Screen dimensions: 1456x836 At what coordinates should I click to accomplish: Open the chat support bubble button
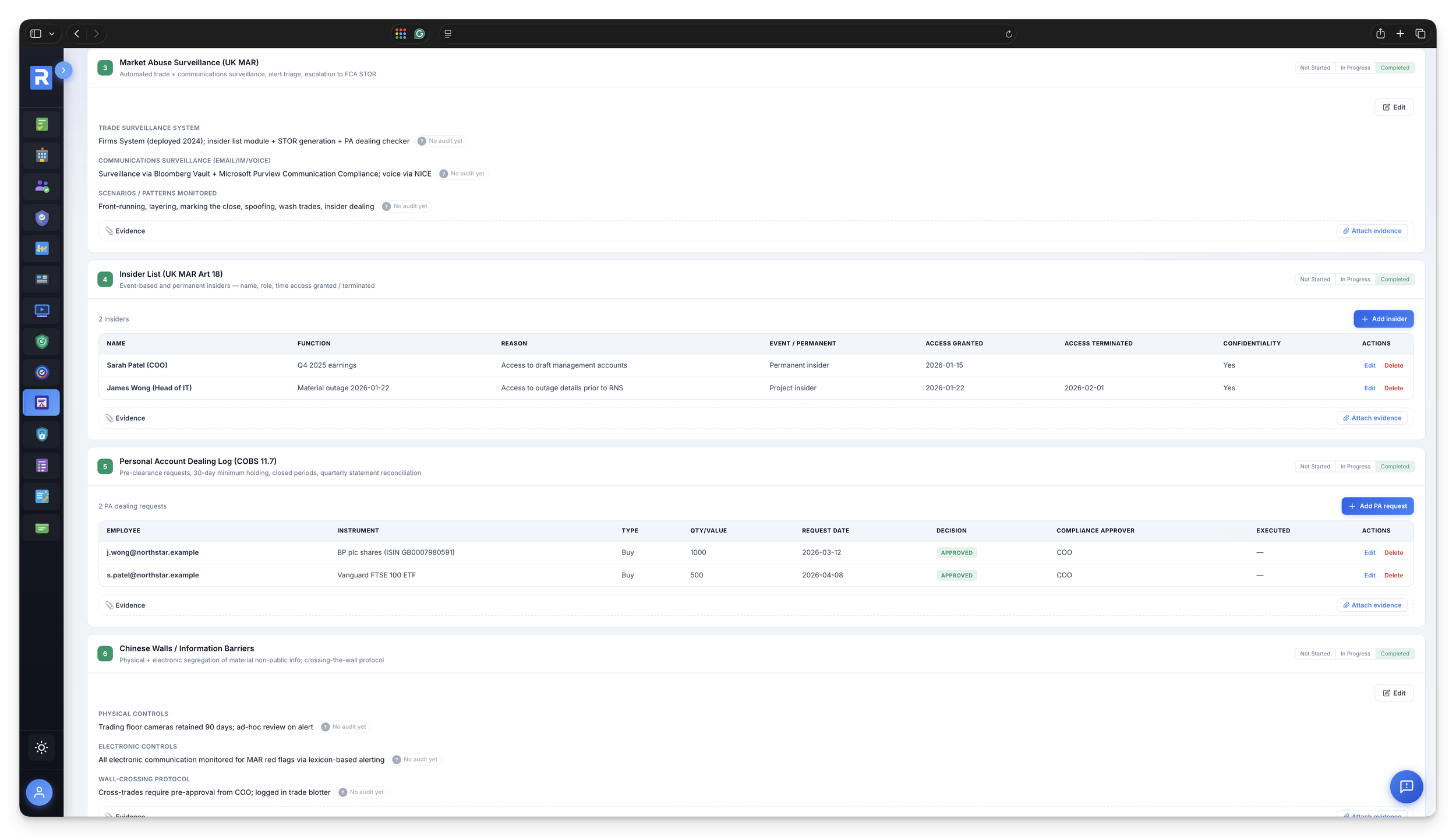[x=1406, y=786]
